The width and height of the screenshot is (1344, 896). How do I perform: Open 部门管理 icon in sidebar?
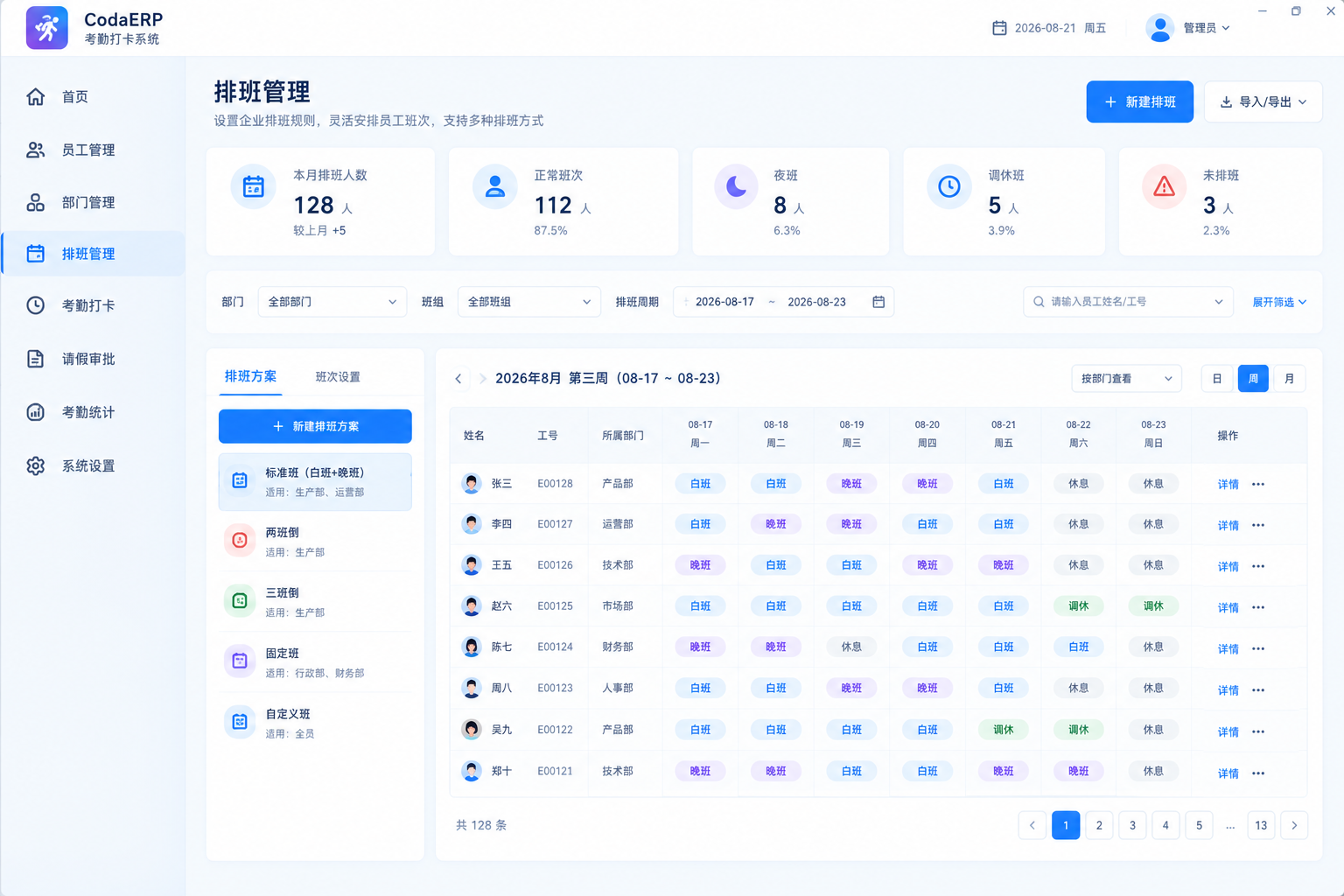pyautogui.click(x=35, y=202)
